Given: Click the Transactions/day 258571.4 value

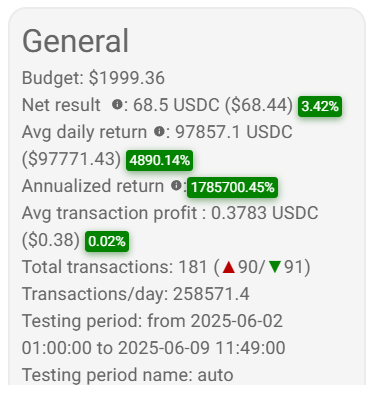Looking at the screenshot, I should [x=211, y=294].
